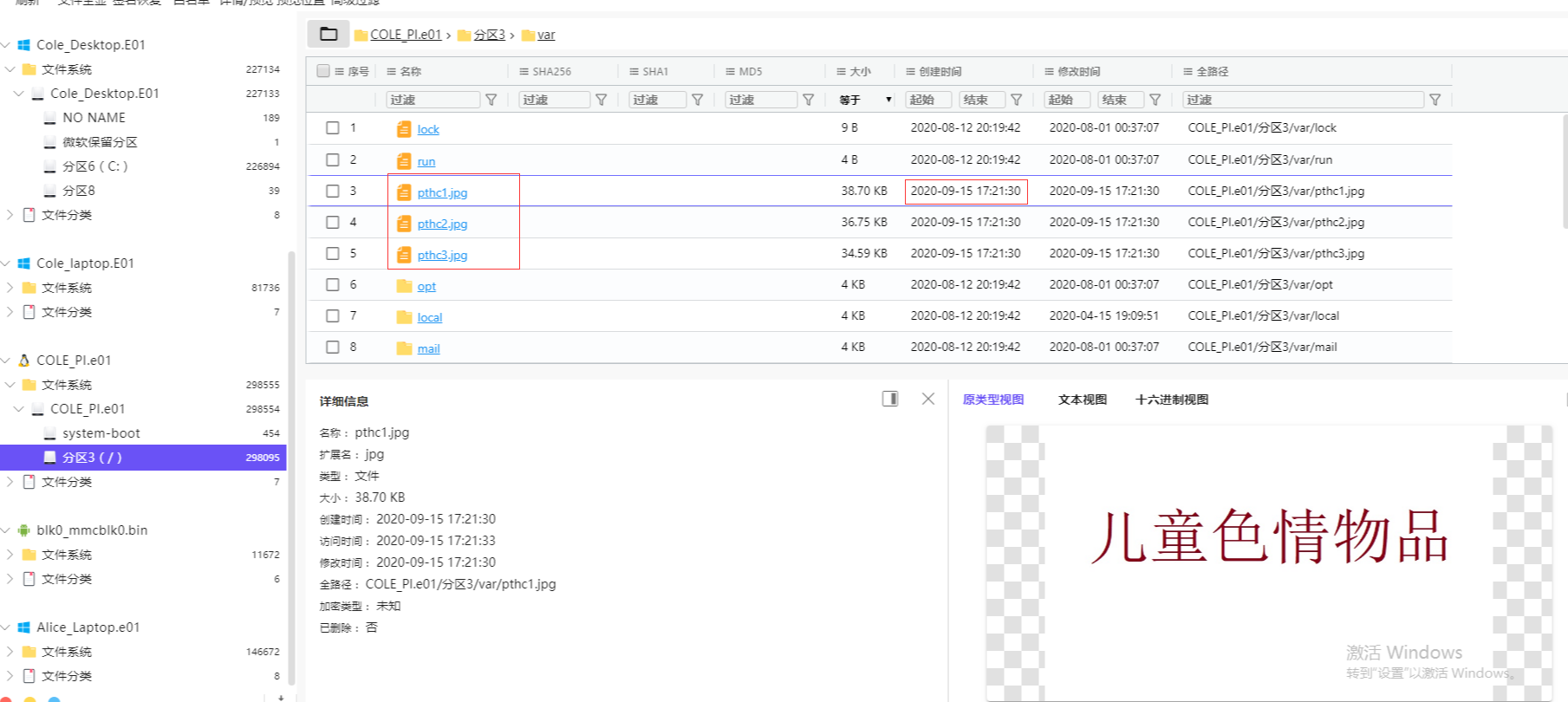Click filter funnel icon for 名称 column
The height and width of the screenshot is (702, 1568).
tap(491, 100)
